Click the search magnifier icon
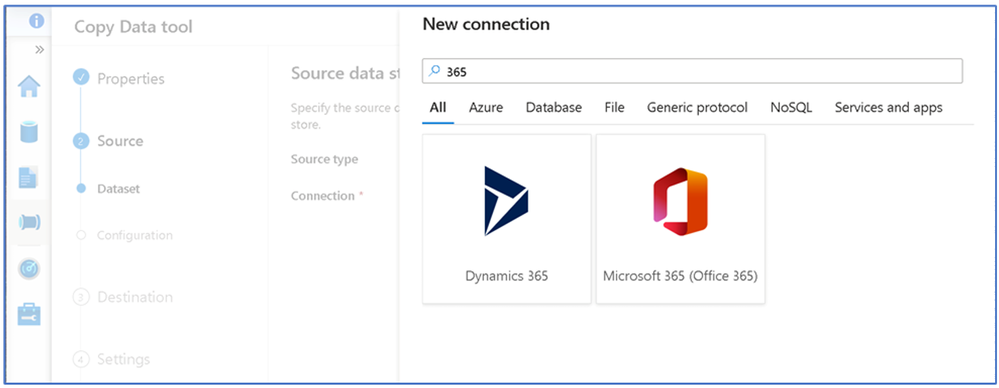Viewport: 999px width, 388px height. click(x=435, y=71)
